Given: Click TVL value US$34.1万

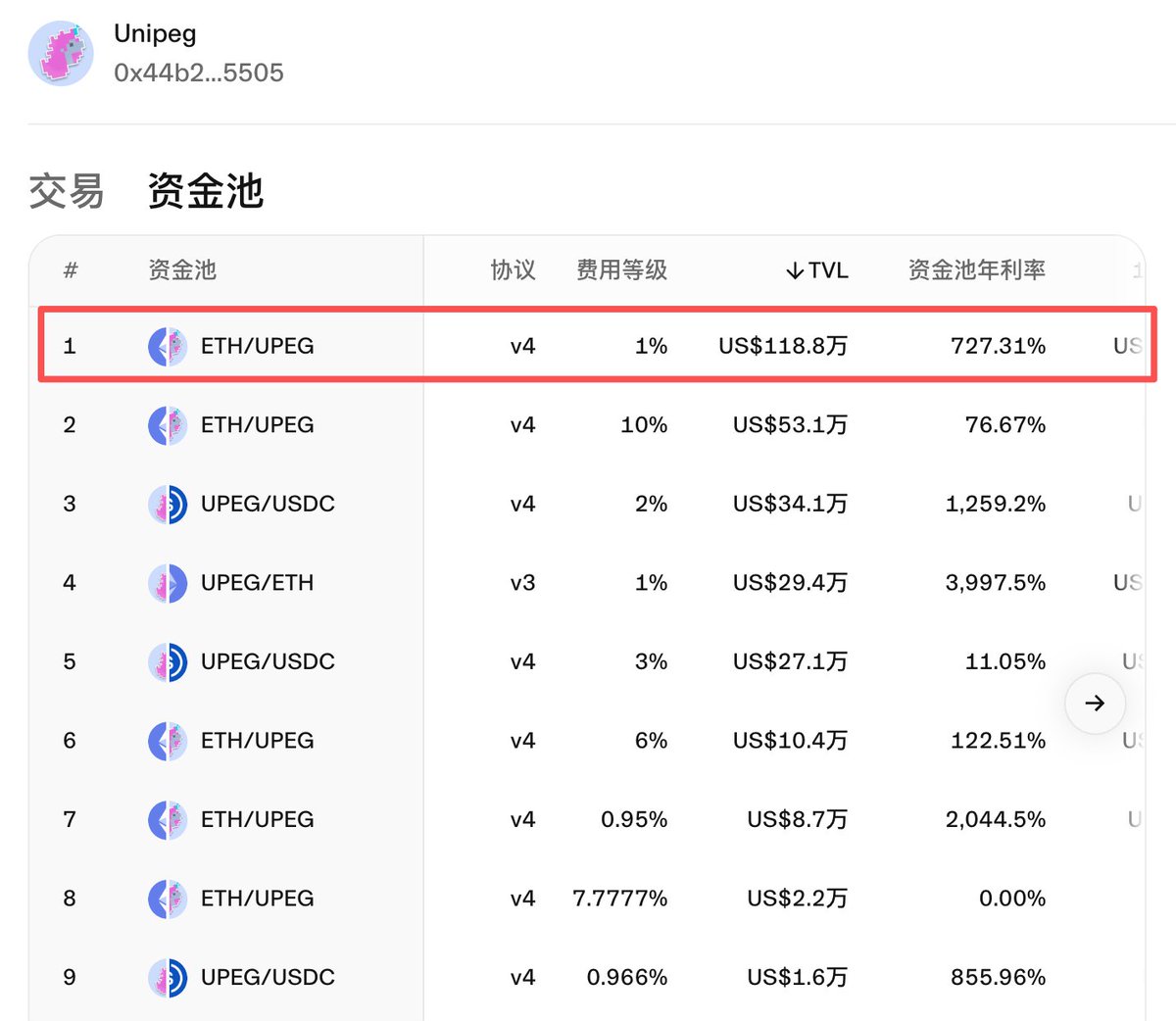Looking at the screenshot, I should (790, 504).
